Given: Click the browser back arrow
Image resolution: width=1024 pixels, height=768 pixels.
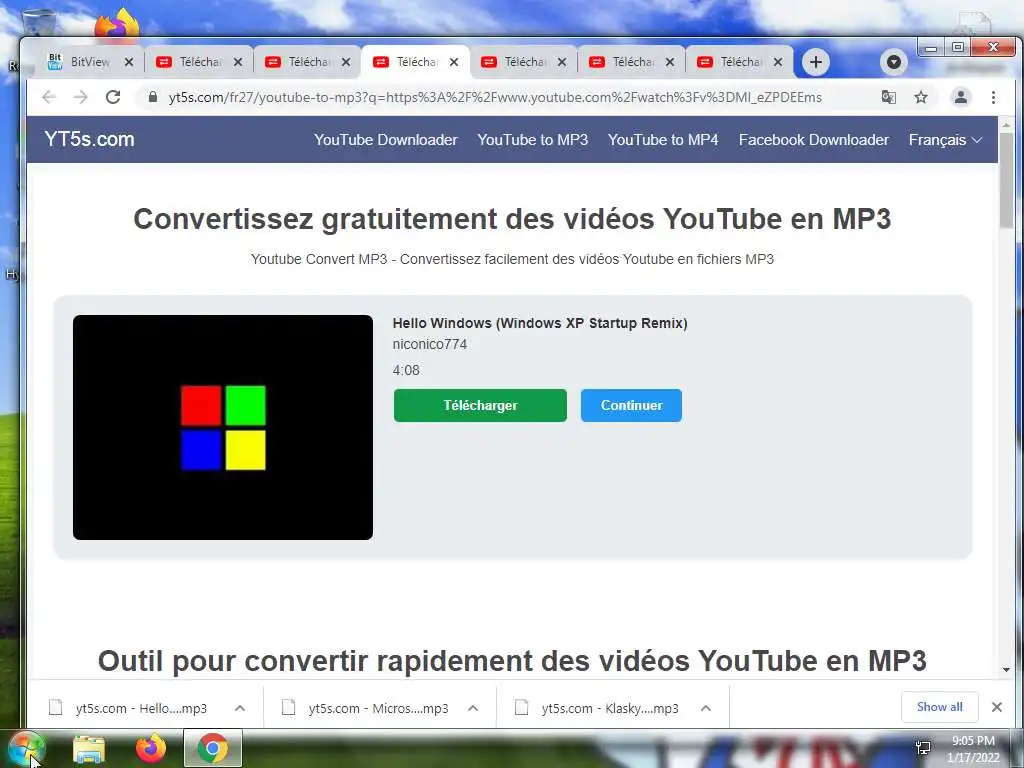Looking at the screenshot, I should [x=49, y=97].
